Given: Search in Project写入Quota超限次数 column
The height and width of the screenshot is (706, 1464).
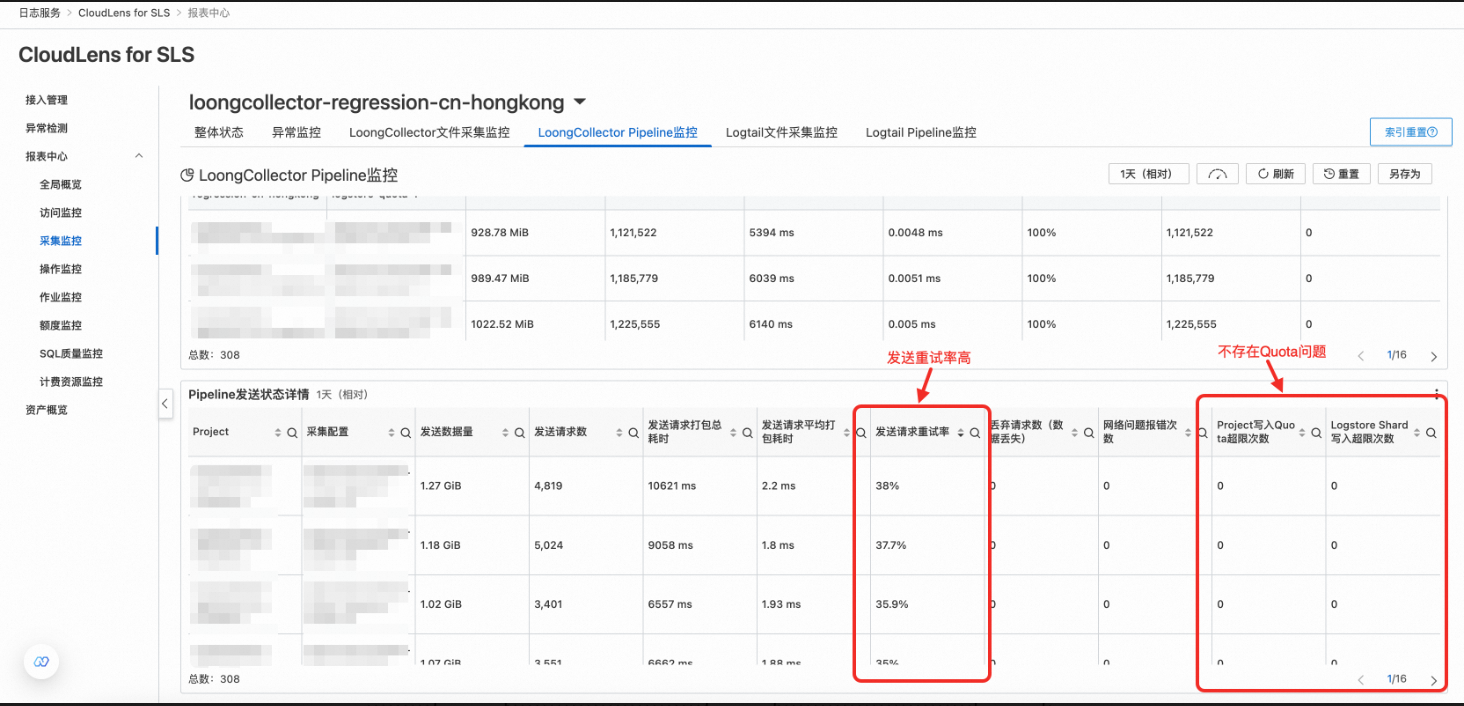Looking at the screenshot, I should (1317, 433).
